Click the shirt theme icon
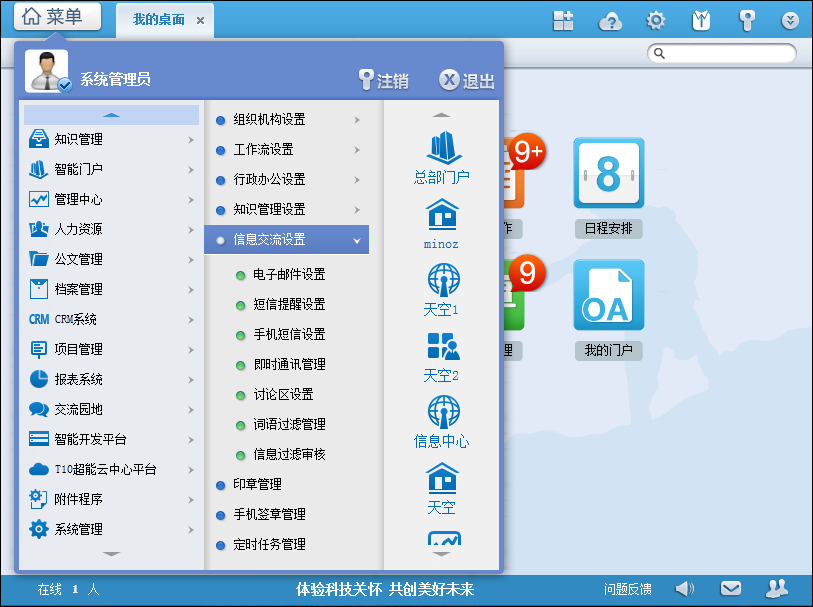This screenshot has width=813, height=607. (x=701, y=21)
